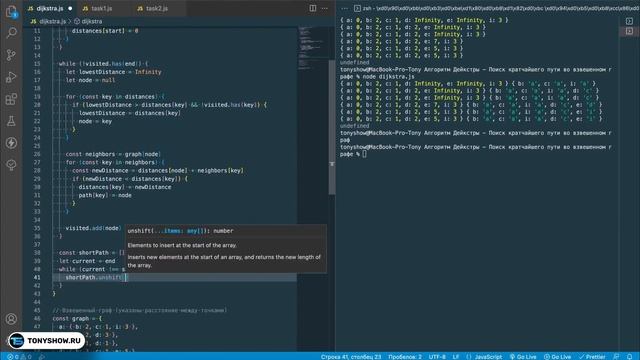Click line number 15 in the gutter
Viewport: 640px width, 360px height.
37,64
